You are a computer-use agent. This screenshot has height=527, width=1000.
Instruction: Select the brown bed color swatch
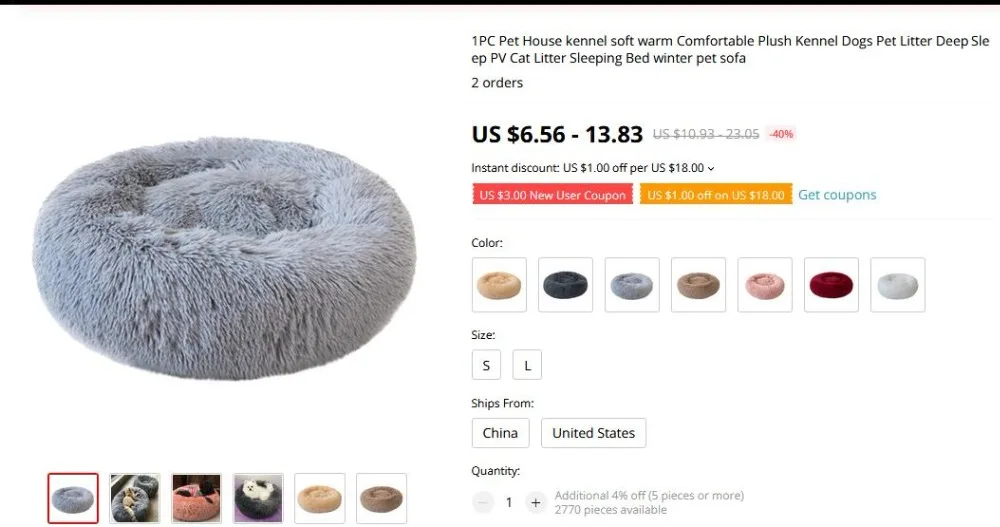click(x=698, y=285)
